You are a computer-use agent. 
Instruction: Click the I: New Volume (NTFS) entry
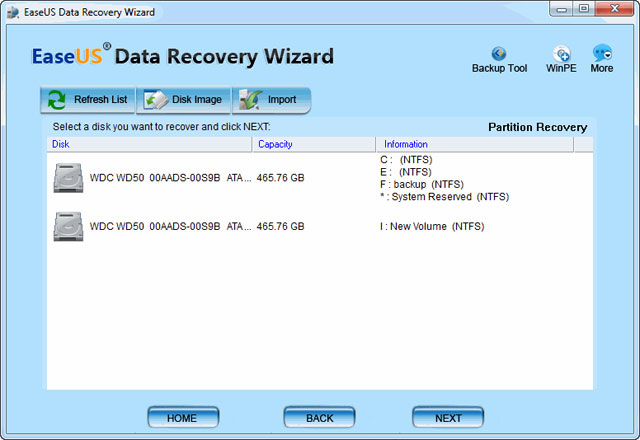(432, 227)
